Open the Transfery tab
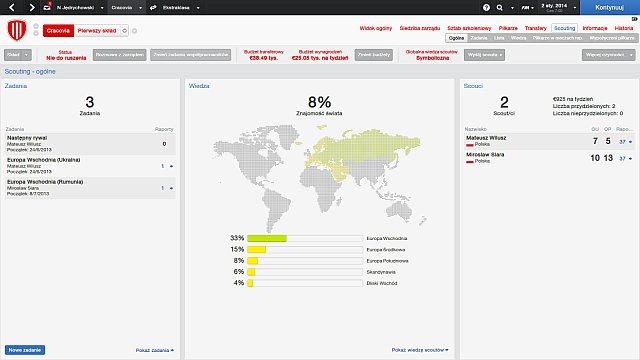This screenshot has width=640, height=360. point(536,28)
